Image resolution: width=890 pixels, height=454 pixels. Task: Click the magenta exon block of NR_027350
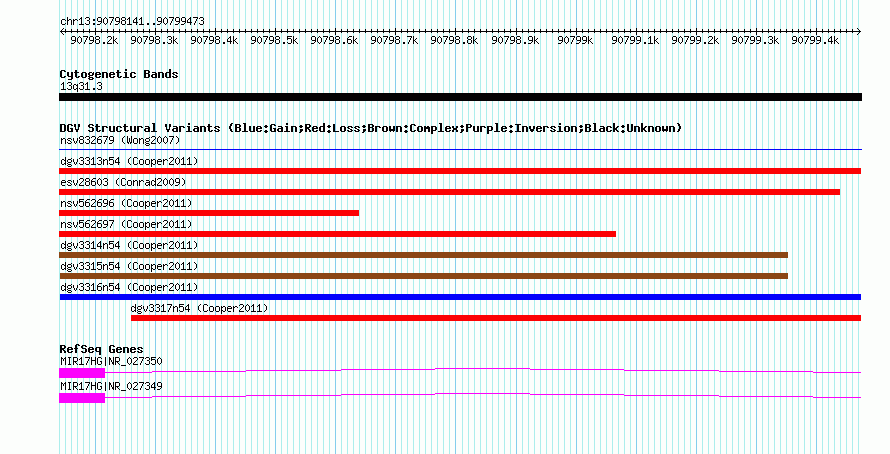tap(82, 373)
